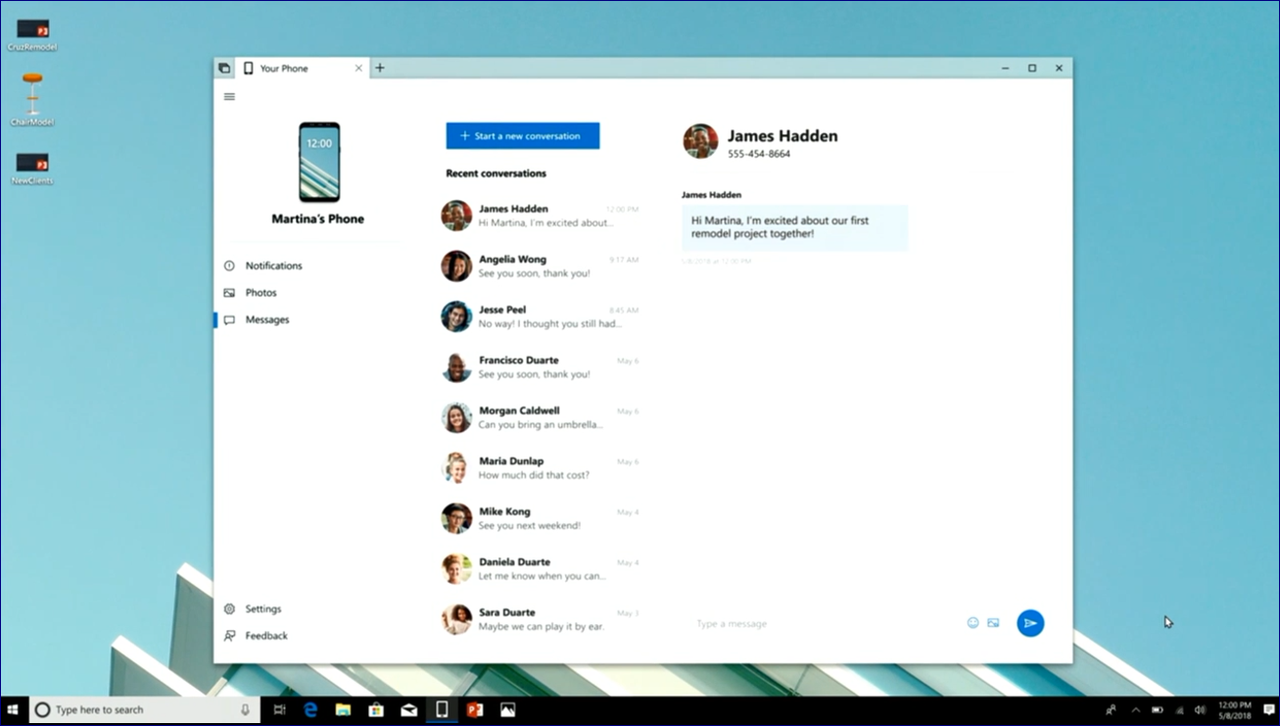Close the Your Phone tab

tap(359, 68)
